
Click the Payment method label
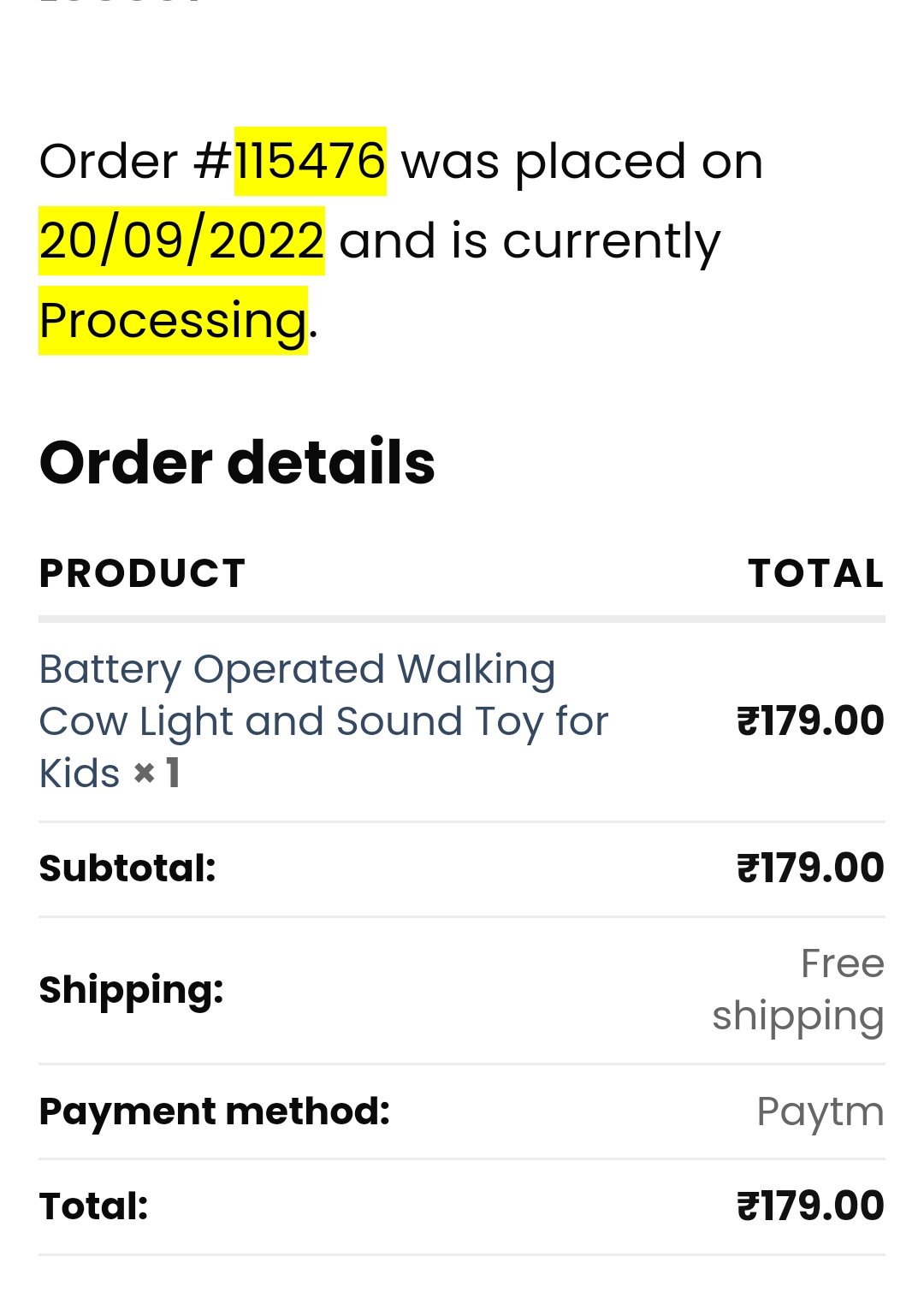click(x=214, y=1111)
